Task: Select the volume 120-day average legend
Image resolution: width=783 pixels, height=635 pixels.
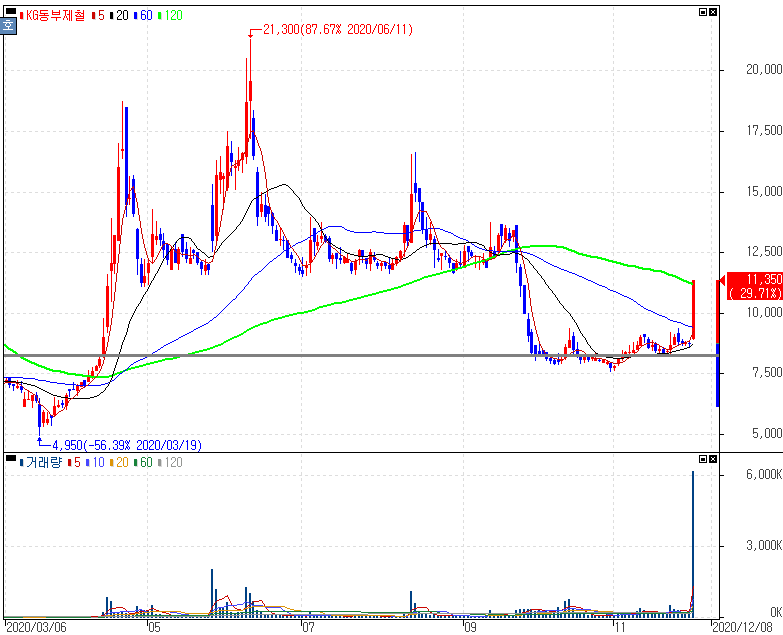Action: 171,462
